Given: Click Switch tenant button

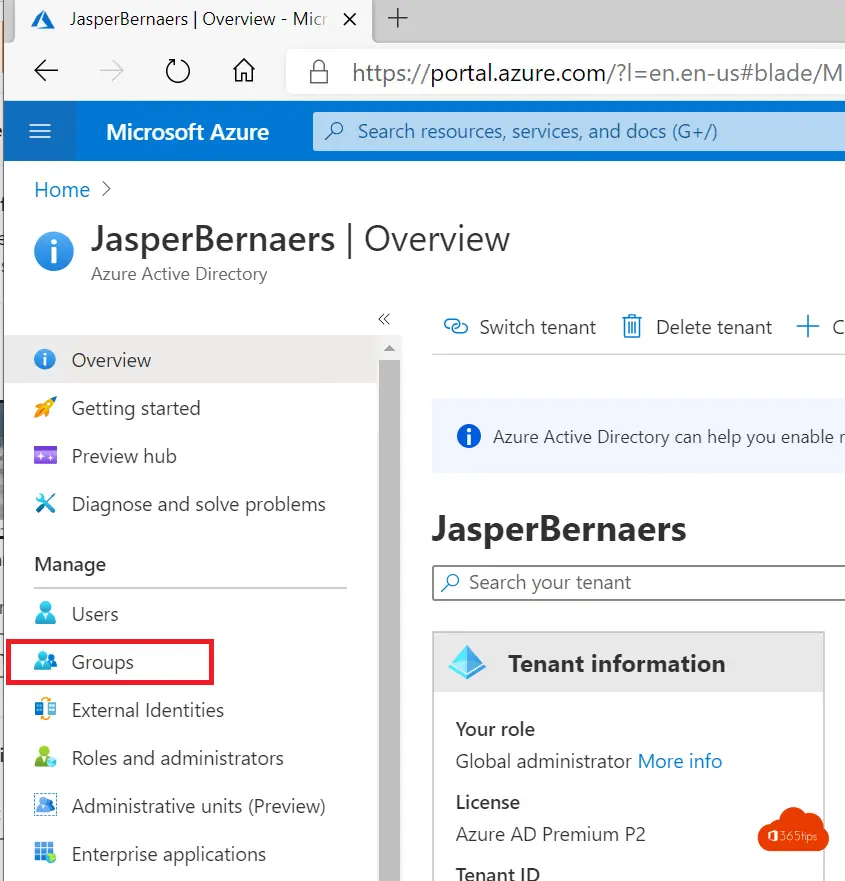Looking at the screenshot, I should pos(520,327).
